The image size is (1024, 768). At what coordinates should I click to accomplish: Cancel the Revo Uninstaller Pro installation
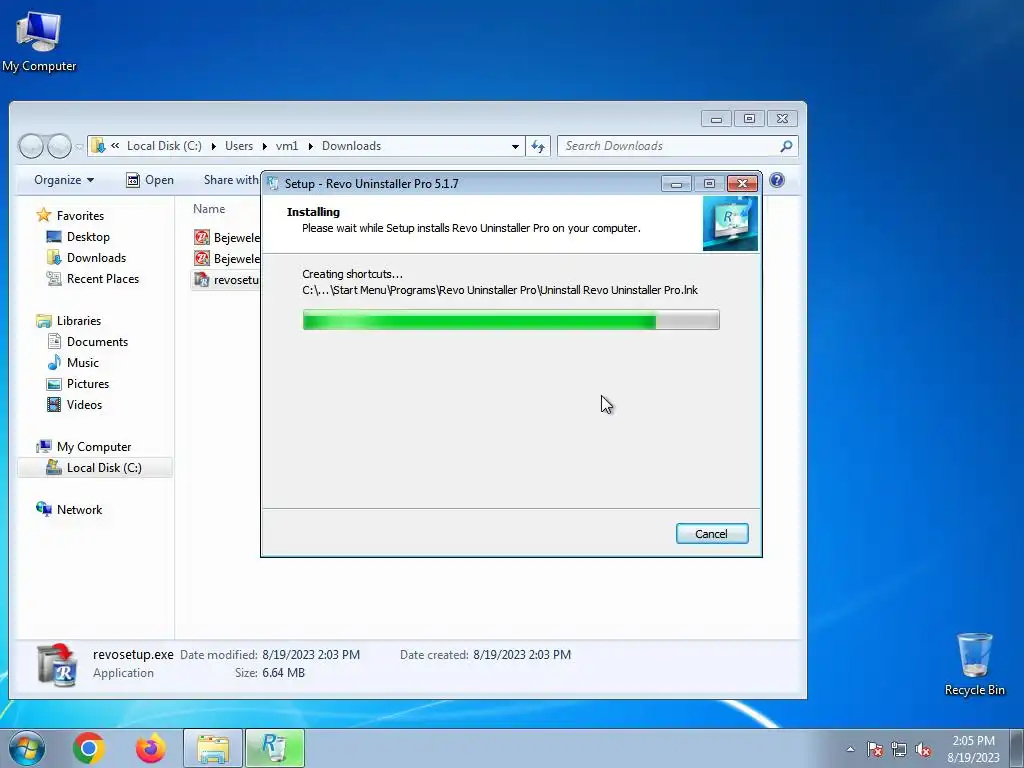click(712, 534)
